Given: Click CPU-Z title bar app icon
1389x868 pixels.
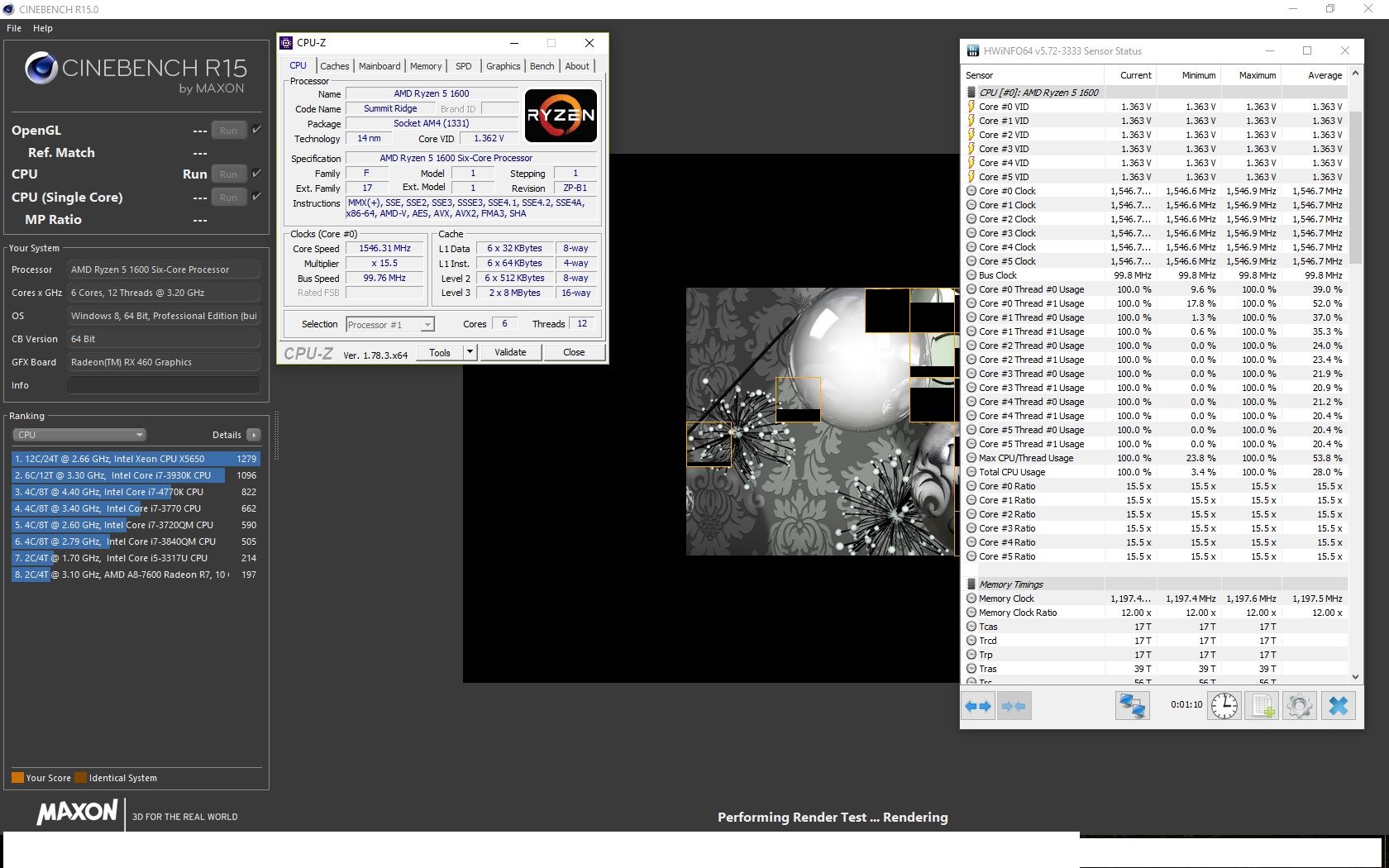Looking at the screenshot, I should click(x=286, y=43).
